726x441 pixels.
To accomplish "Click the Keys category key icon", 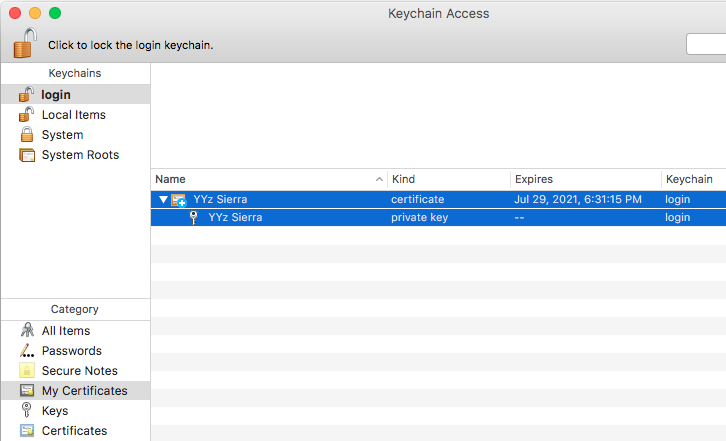I will (x=27, y=411).
